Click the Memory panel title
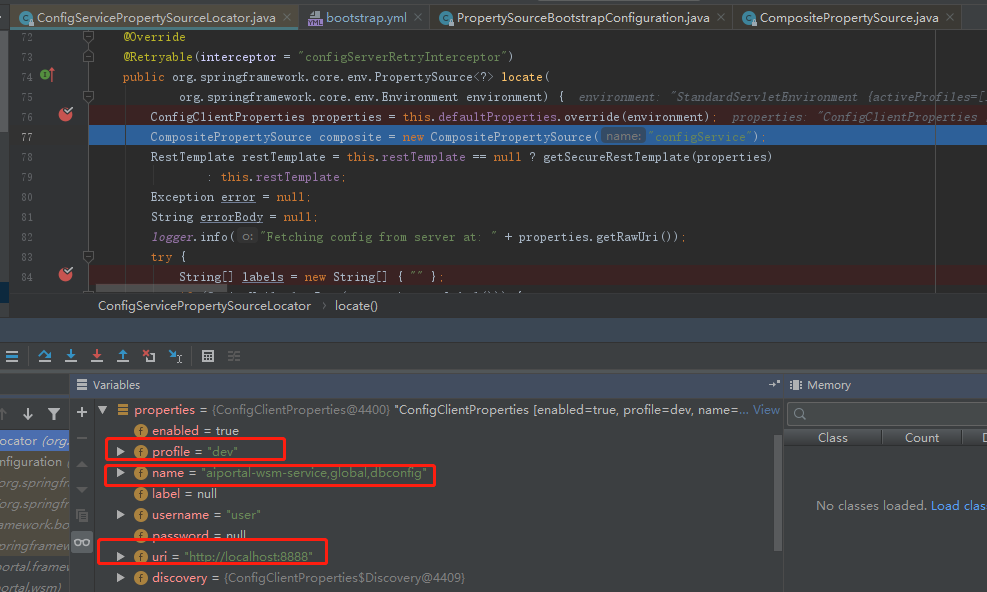The width and height of the screenshot is (987, 592). (x=828, y=385)
